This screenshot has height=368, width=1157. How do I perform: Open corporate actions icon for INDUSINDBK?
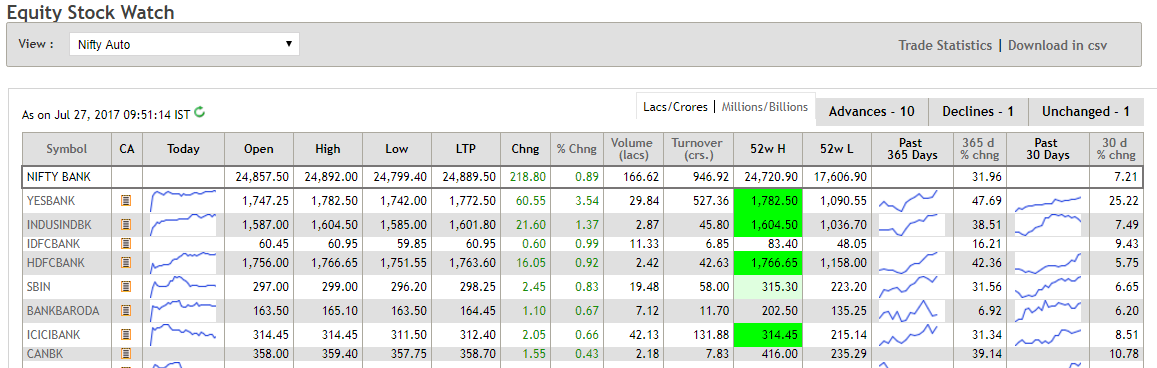click(x=126, y=224)
